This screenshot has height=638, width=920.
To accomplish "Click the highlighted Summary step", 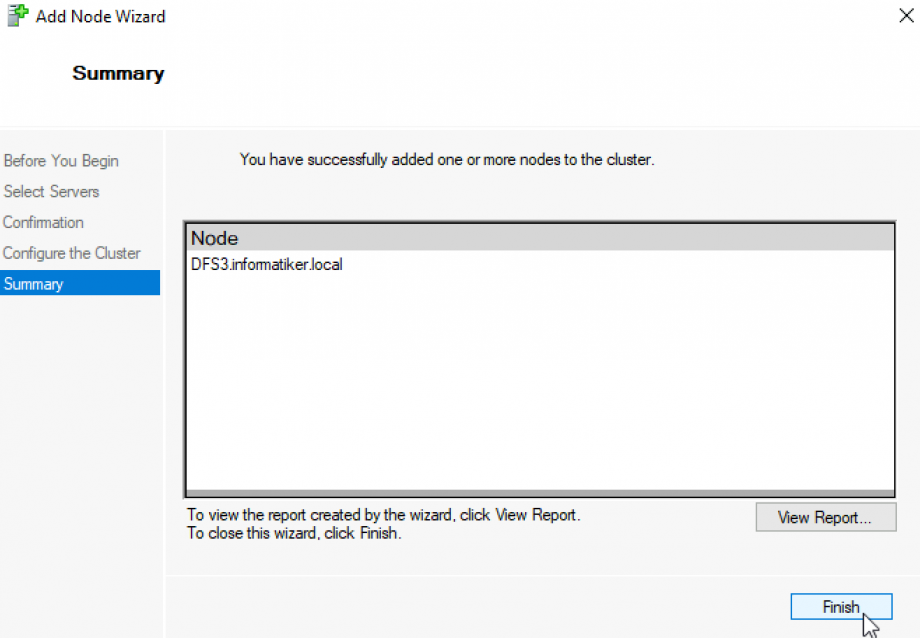I will pyautogui.click(x=33, y=284).
